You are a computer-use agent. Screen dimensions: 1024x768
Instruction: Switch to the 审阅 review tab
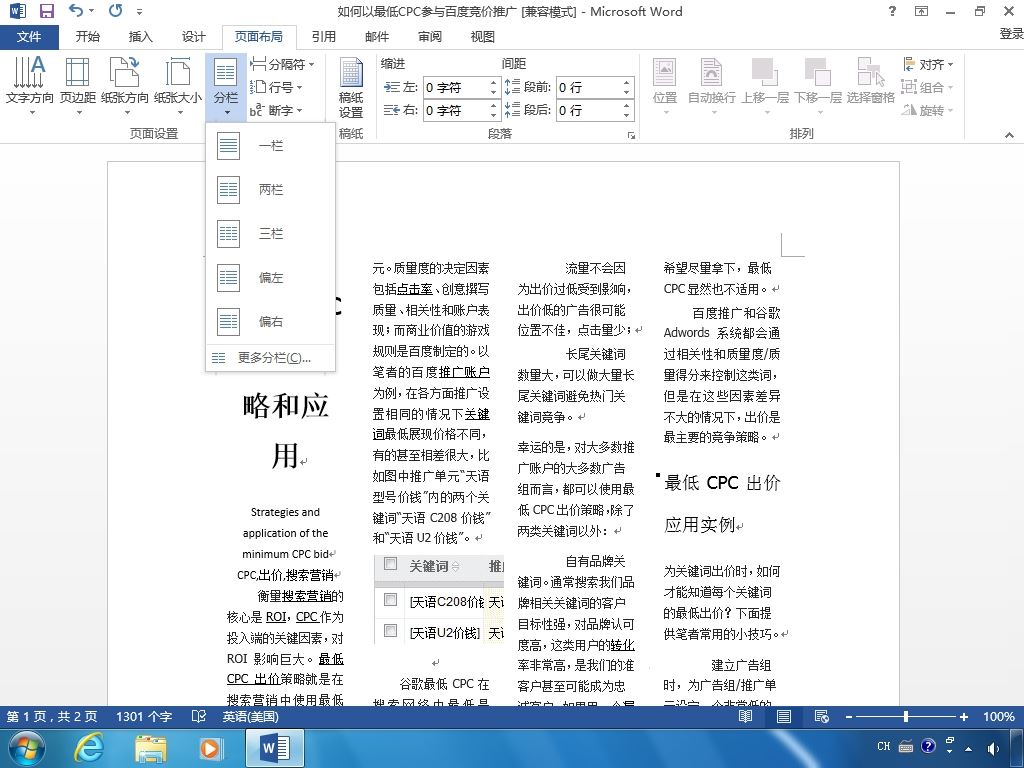click(x=430, y=37)
